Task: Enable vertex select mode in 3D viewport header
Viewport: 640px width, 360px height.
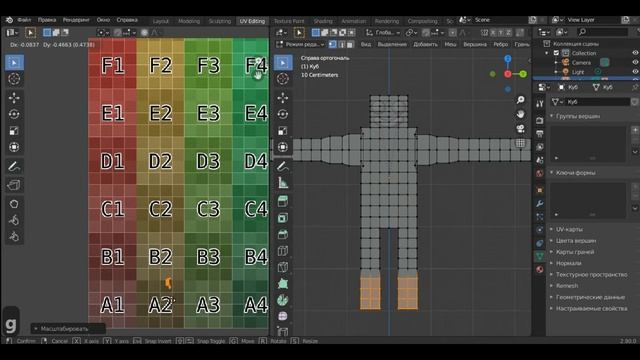Action: (333, 44)
